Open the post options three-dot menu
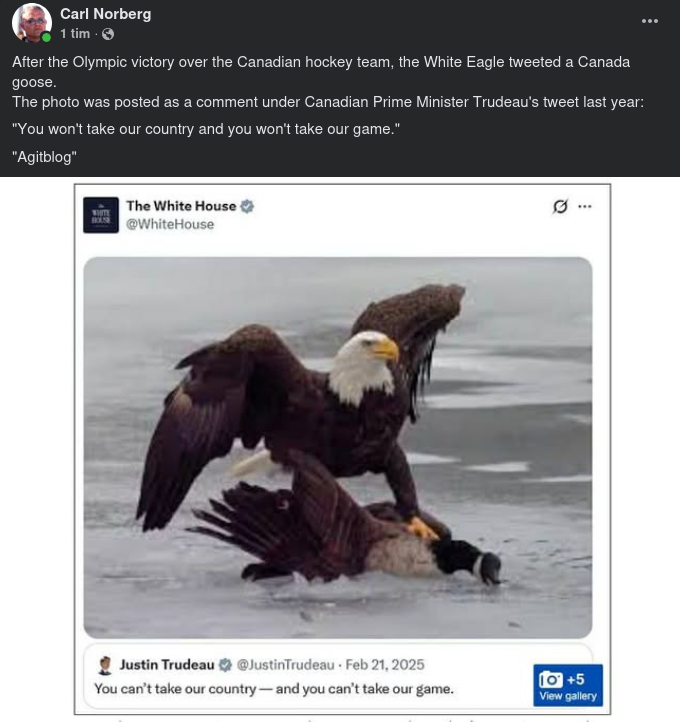 (650, 21)
